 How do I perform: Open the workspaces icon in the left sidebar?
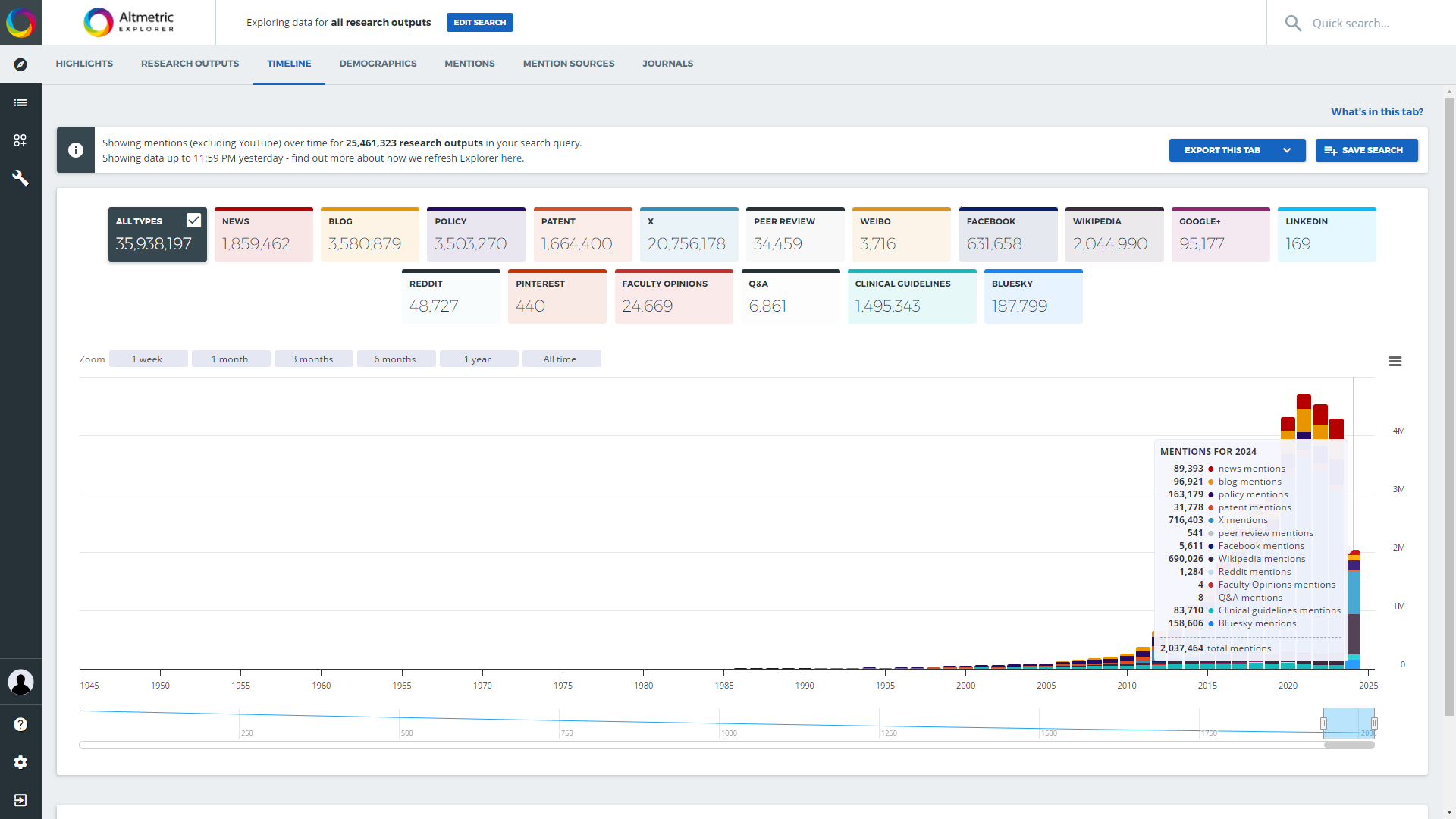20,140
